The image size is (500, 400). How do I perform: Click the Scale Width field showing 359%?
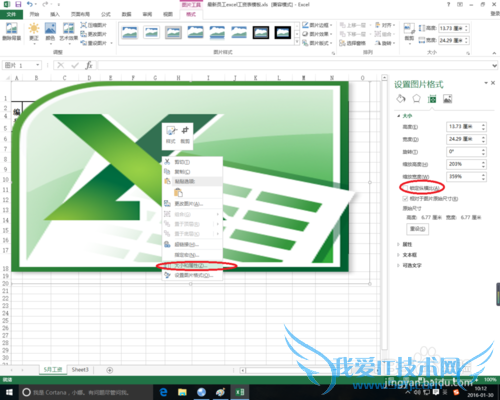click(463, 177)
